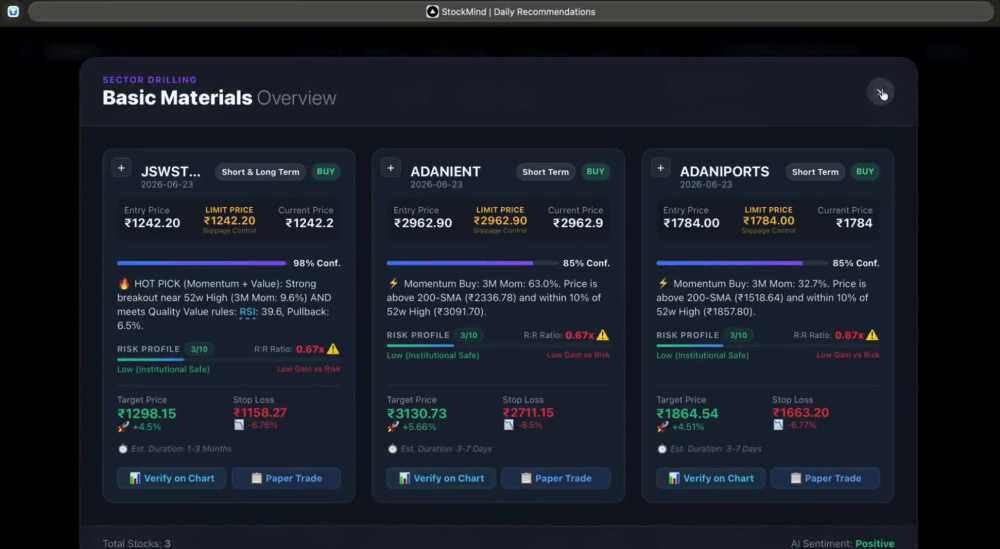Click Verify on Chart for JSWST
Viewport: 1000px width, 549px height.
172,478
